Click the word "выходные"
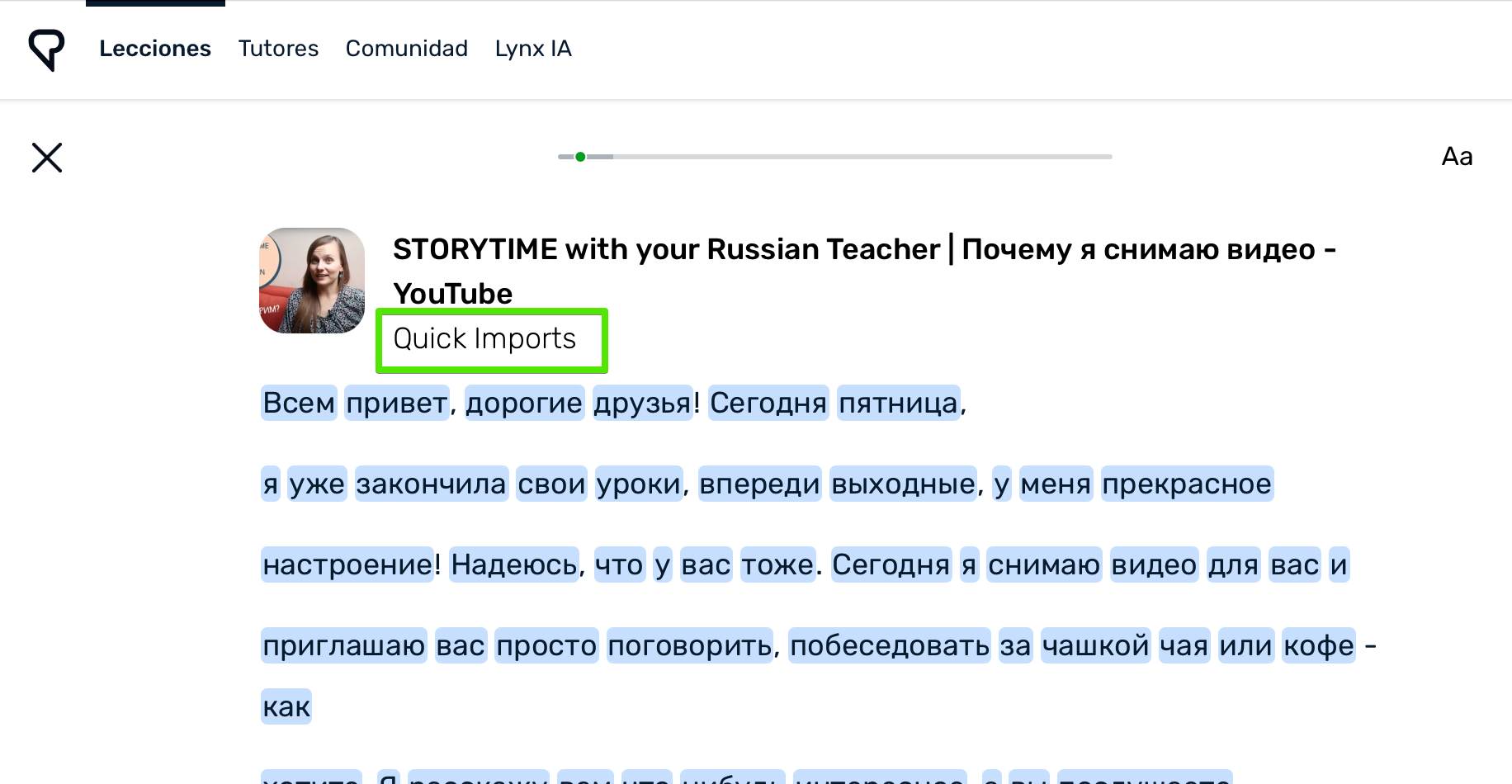The height and width of the screenshot is (784, 1512). (x=903, y=484)
